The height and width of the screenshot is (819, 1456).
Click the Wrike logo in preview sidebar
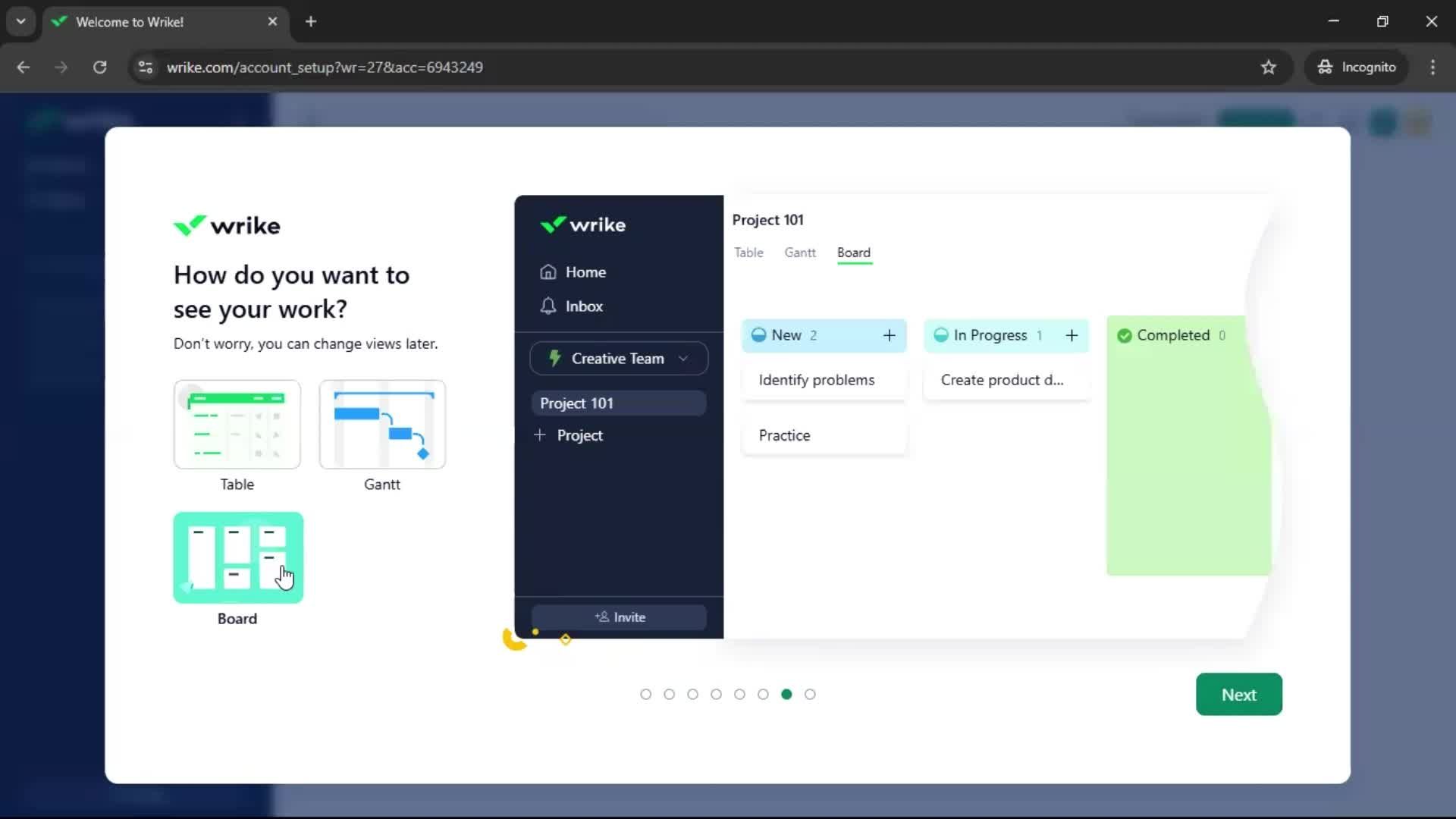(582, 224)
